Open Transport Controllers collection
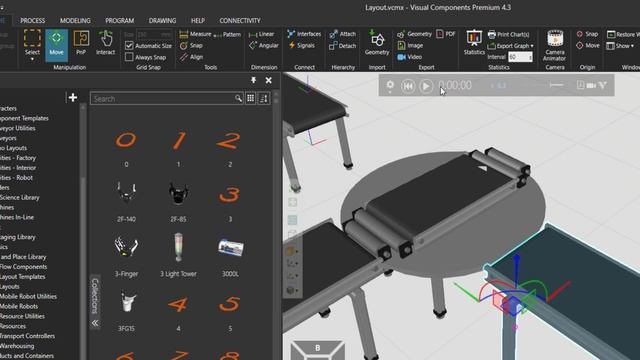This screenshot has height=360, width=640. tap(27, 336)
